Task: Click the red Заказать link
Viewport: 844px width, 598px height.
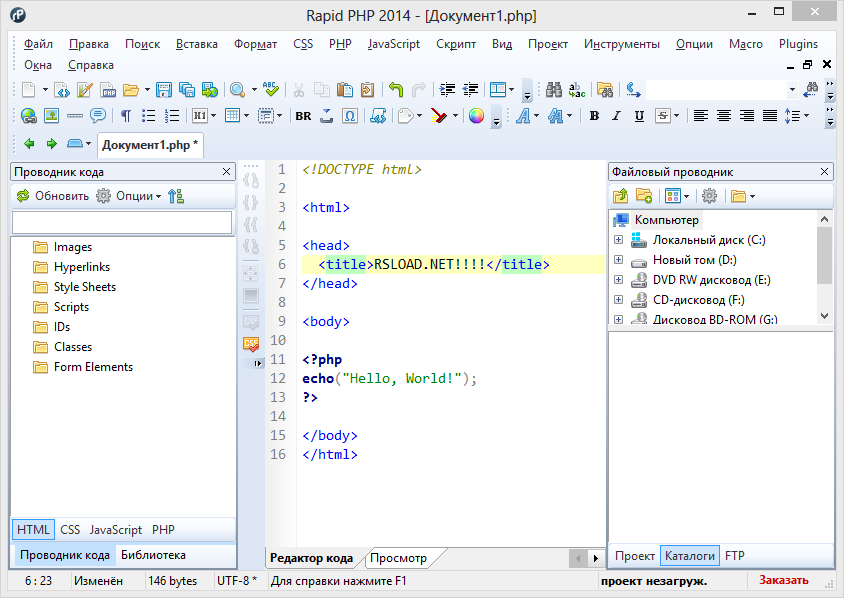Action: (x=784, y=581)
